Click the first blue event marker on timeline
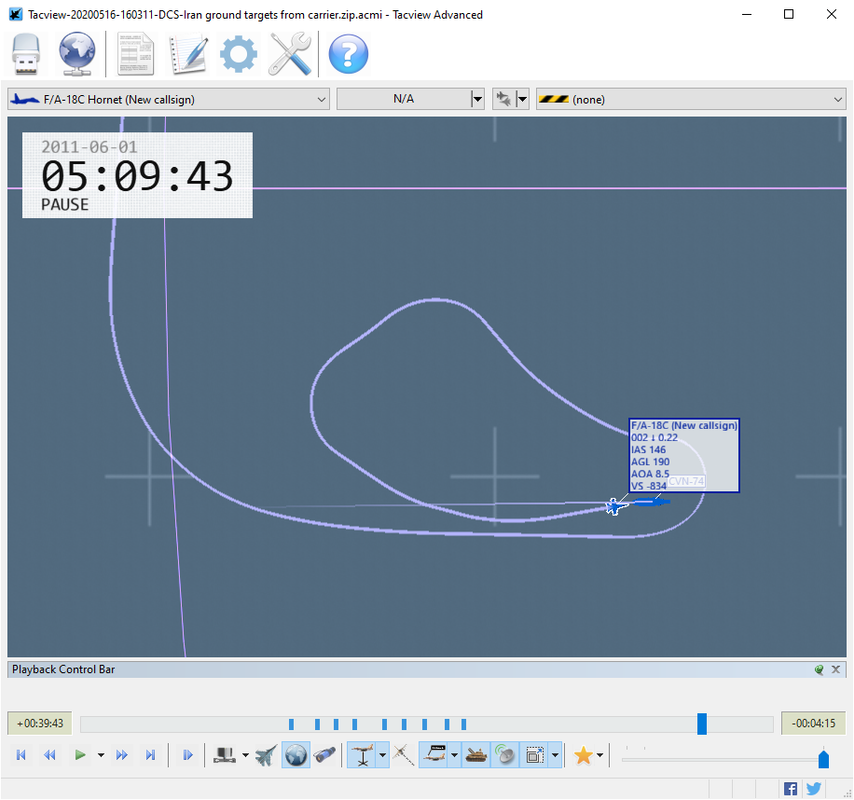Image resolution: width=854 pixels, height=800 pixels. pyautogui.click(x=291, y=724)
